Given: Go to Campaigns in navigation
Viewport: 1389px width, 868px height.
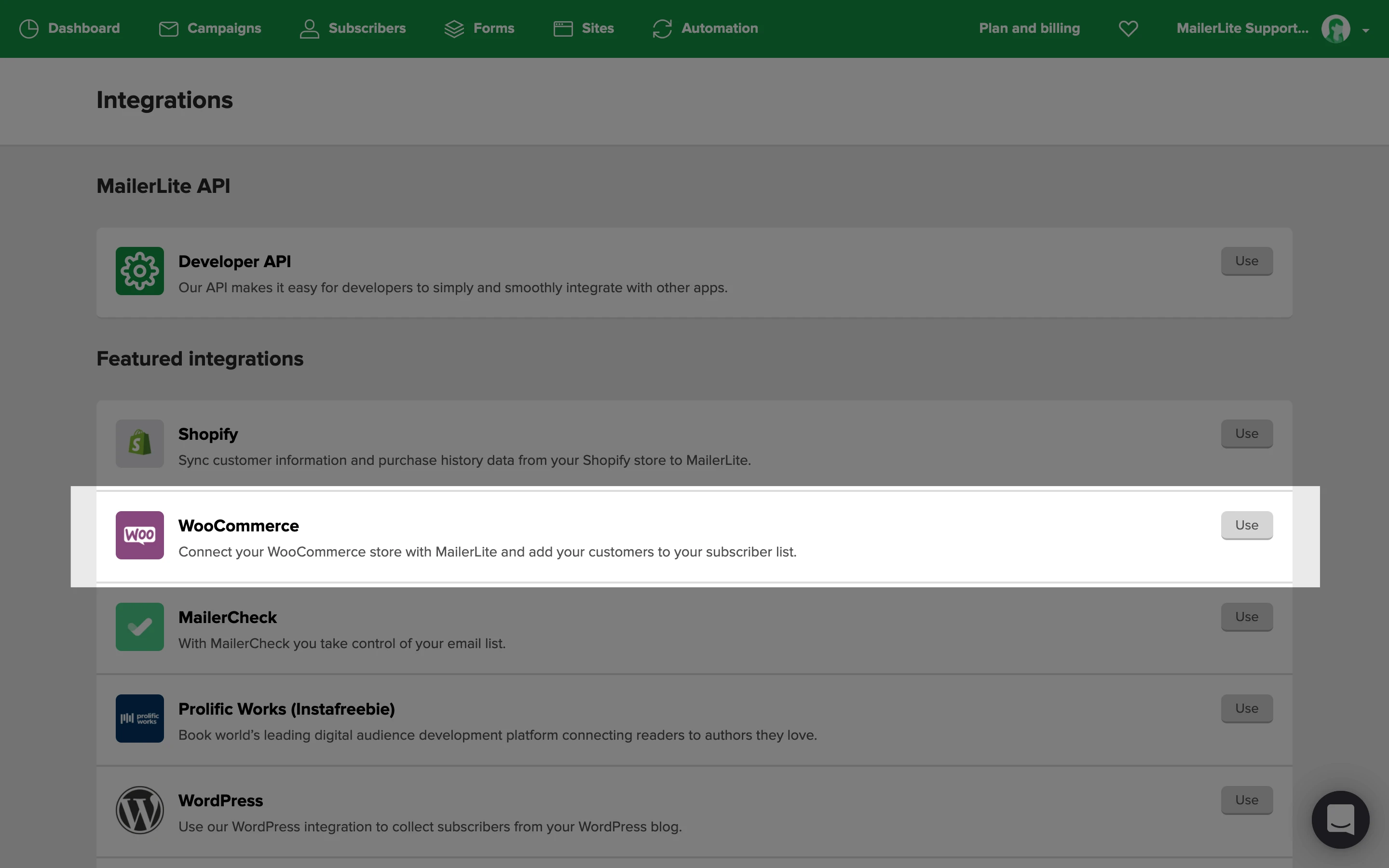Looking at the screenshot, I should 209,28.
